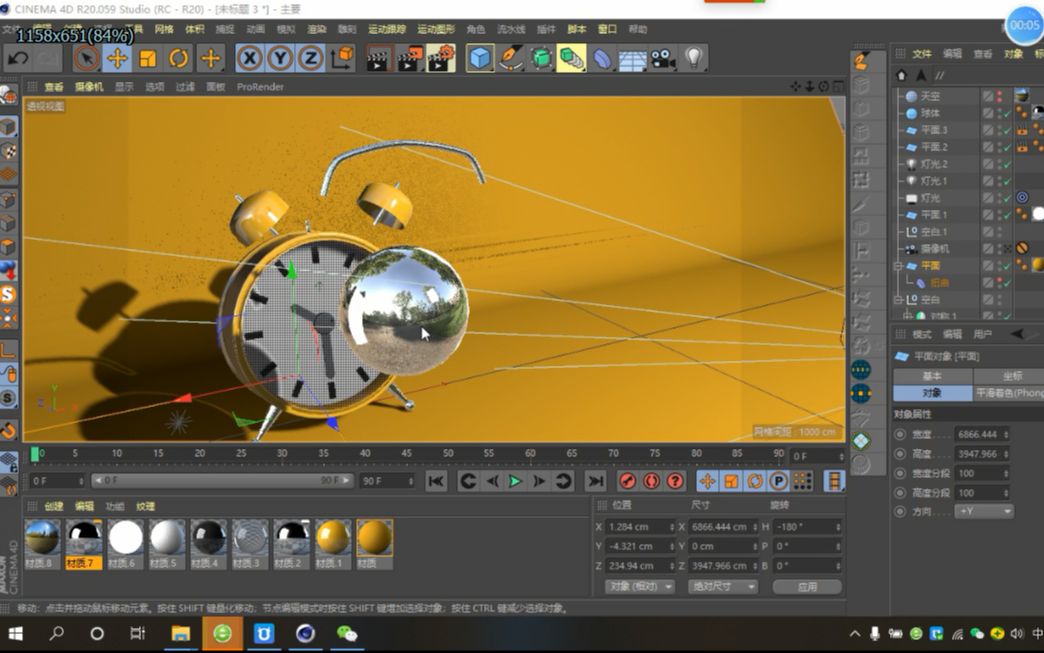Click the visibility dots next to 天空
This screenshot has height=653, width=1044.
pos(998,95)
